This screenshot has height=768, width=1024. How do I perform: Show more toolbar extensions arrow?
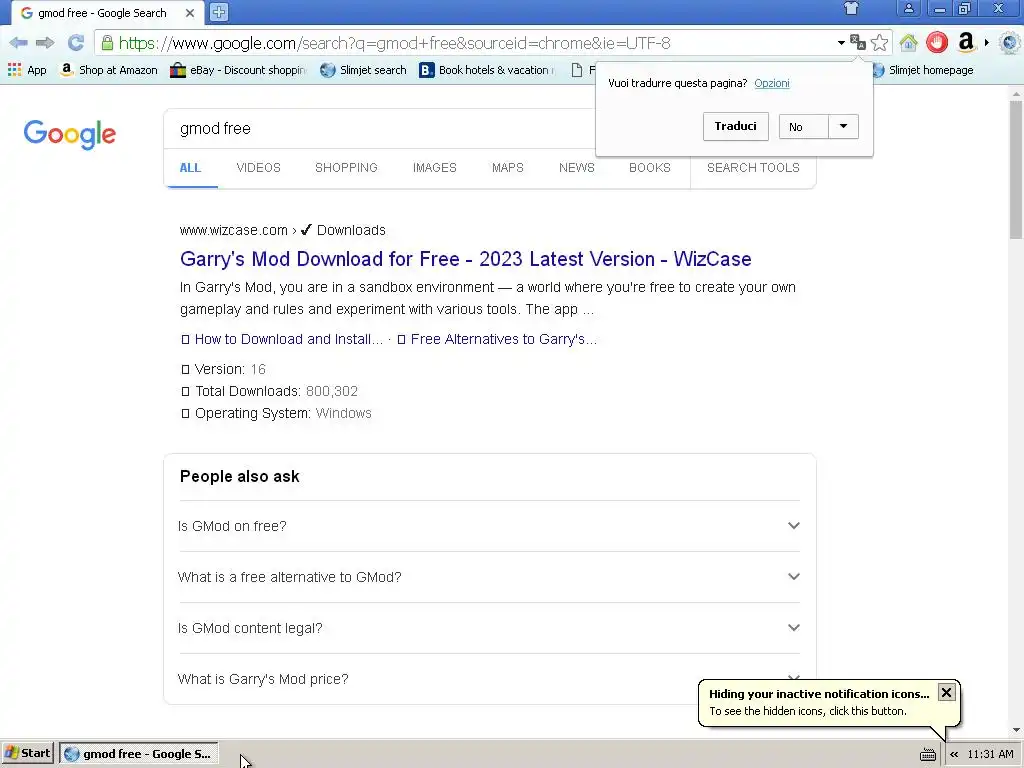987,43
